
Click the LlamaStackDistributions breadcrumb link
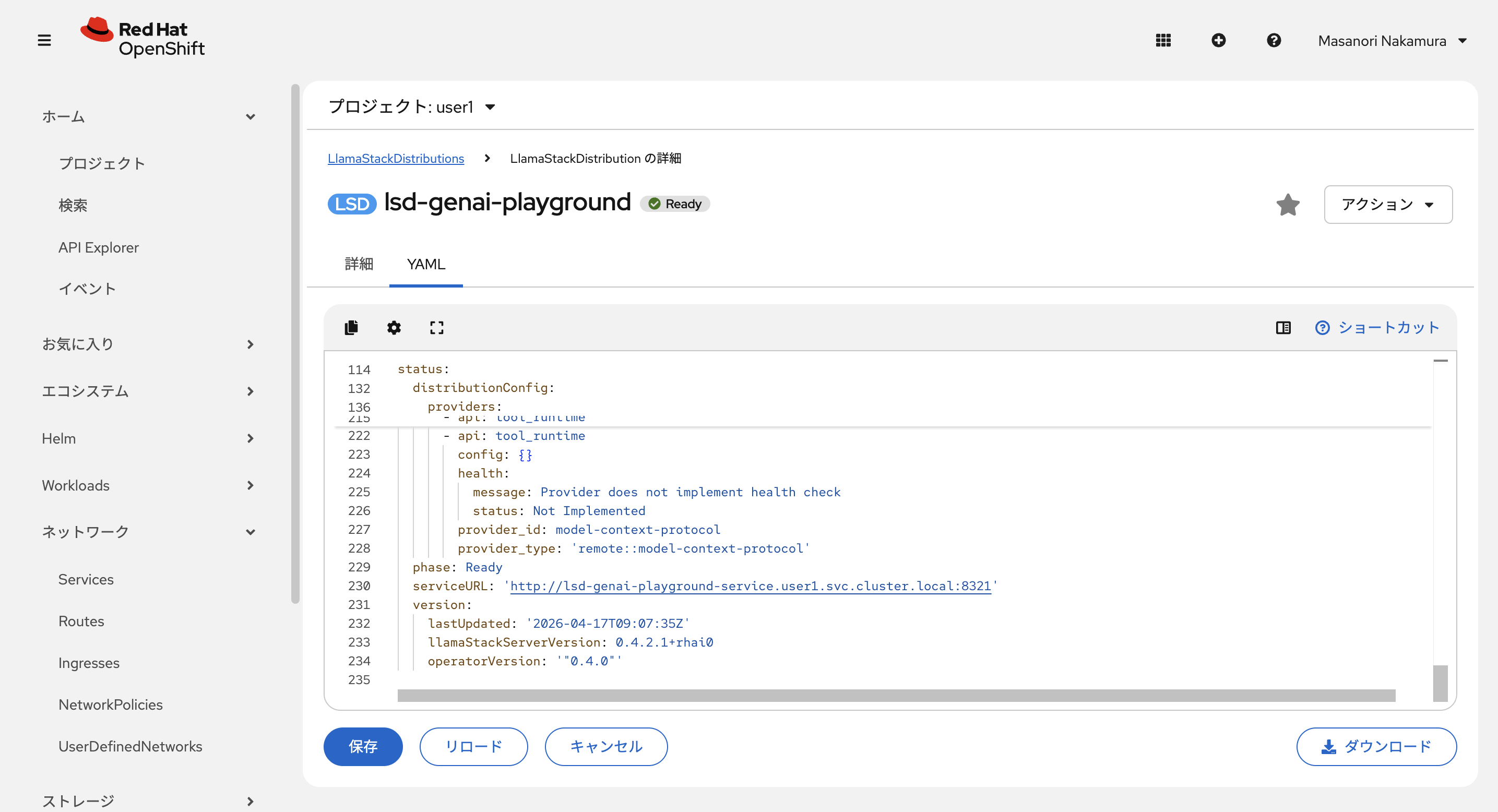[x=396, y=159]
